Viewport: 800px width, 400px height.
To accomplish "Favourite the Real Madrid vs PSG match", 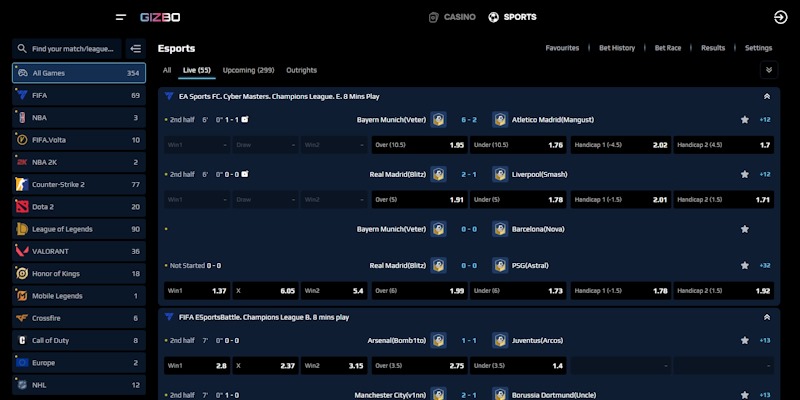I will pyautogui.click(x=744, y=266).
